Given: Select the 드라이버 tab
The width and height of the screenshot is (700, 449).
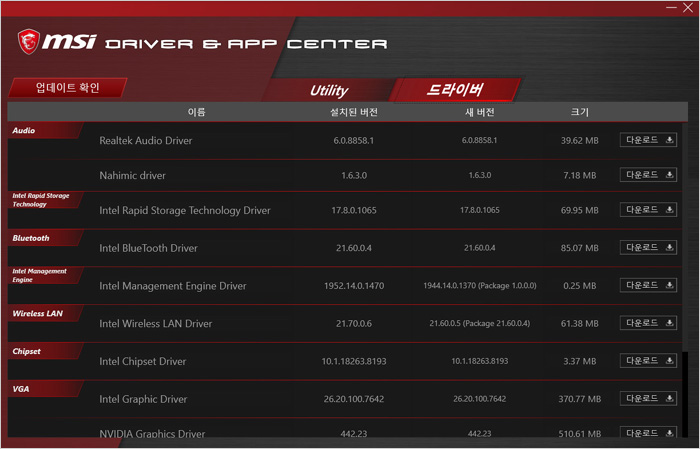Looking at the screenshot, I should 454,90.
